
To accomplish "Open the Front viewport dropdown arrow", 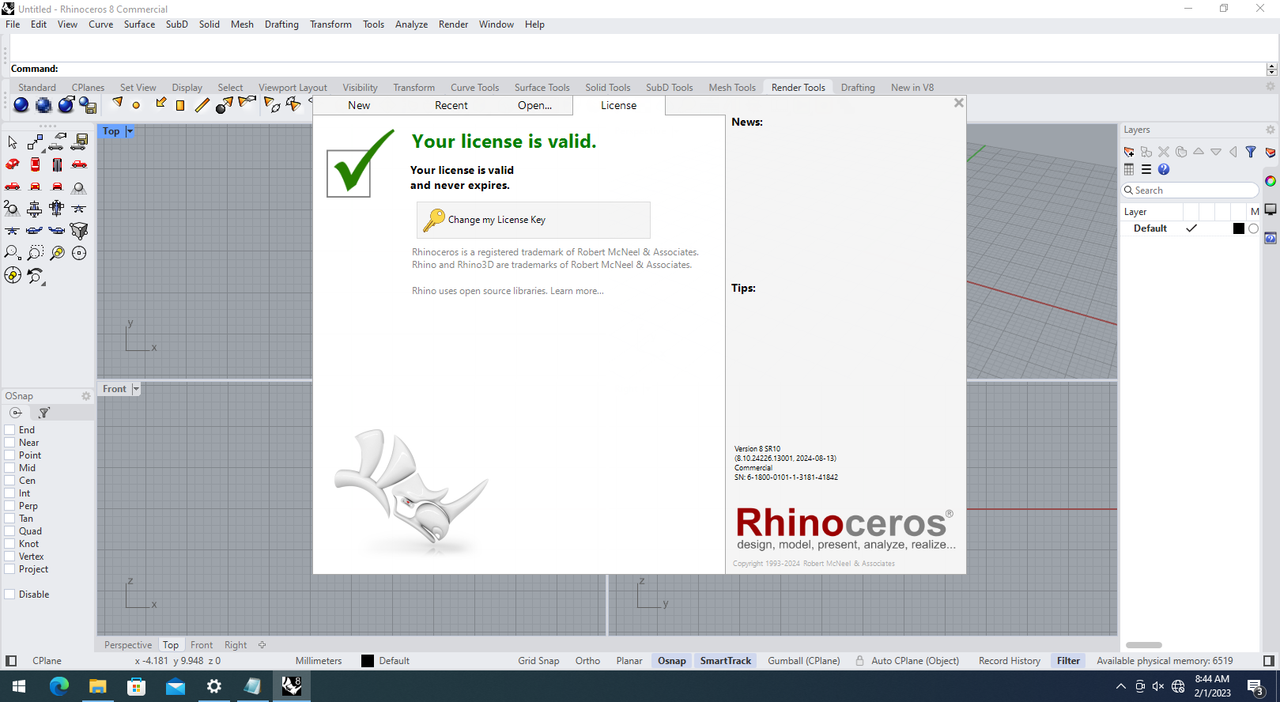I will 136,389.
